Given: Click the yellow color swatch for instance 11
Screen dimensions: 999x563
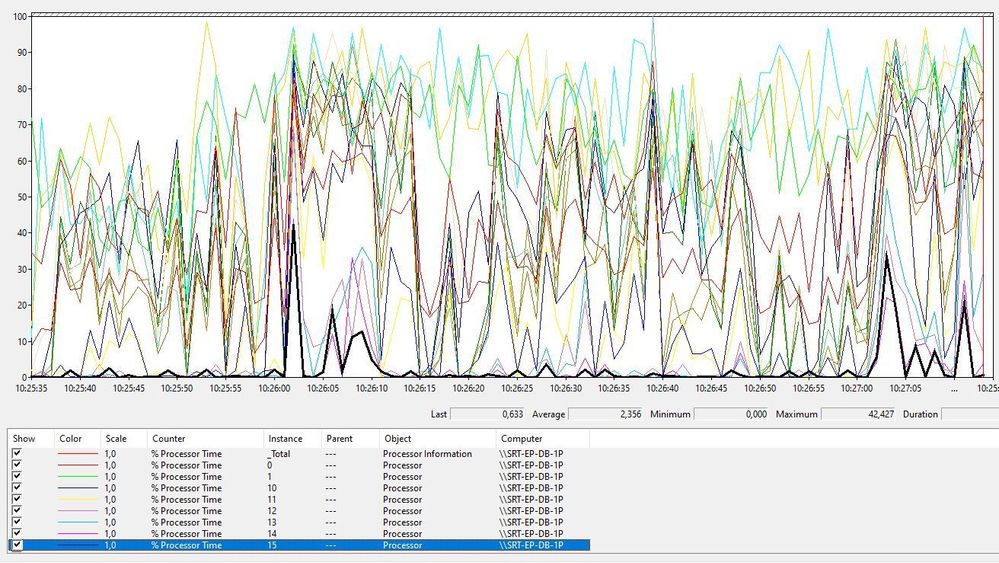Looking at the screenshot, I should click(x=78, y=499).
